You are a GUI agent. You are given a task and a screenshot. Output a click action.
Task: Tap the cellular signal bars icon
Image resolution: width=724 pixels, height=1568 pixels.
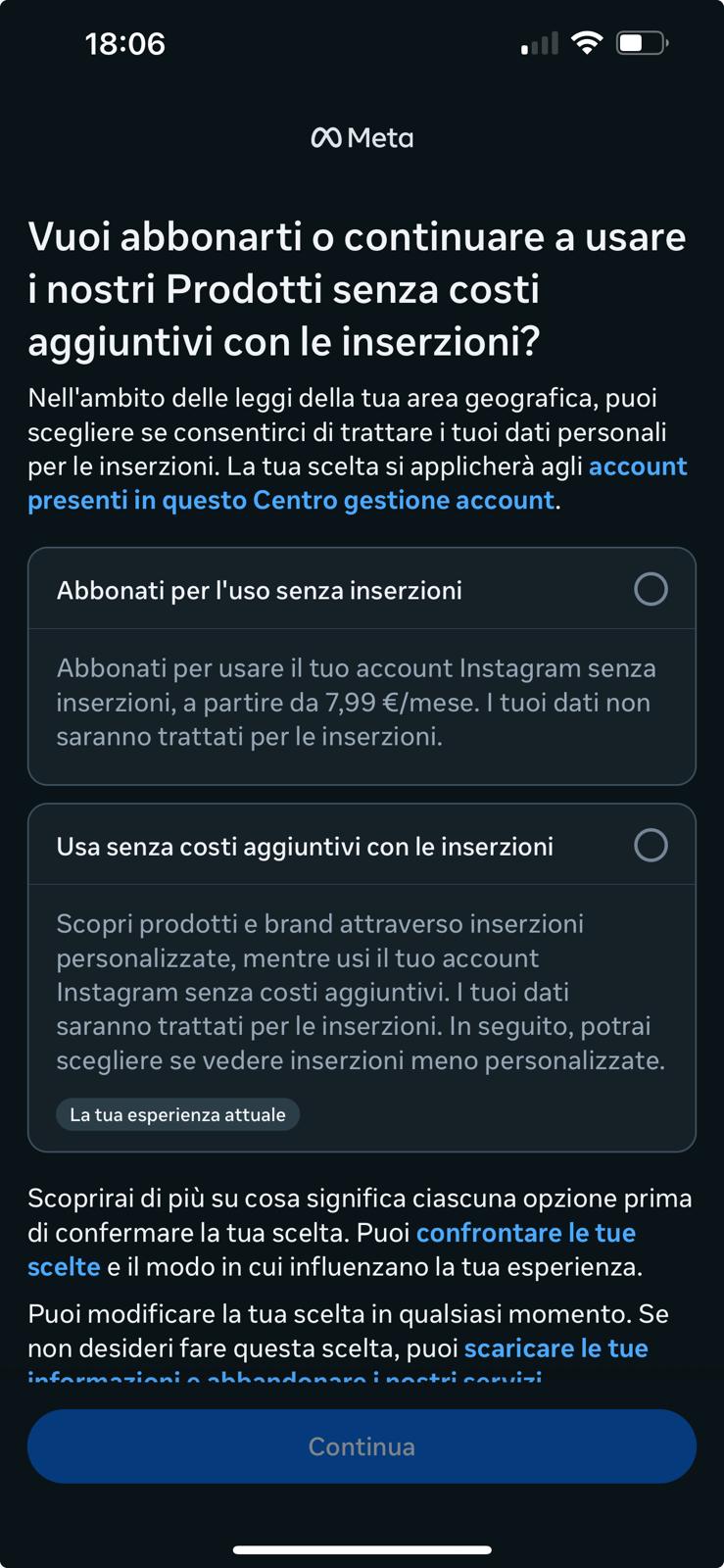(x=539, y=43)
